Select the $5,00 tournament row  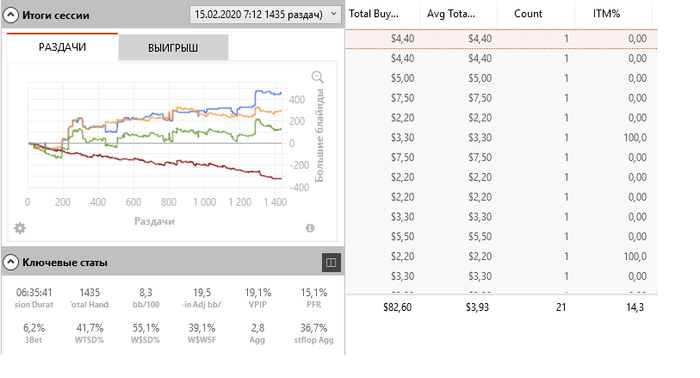501,78
